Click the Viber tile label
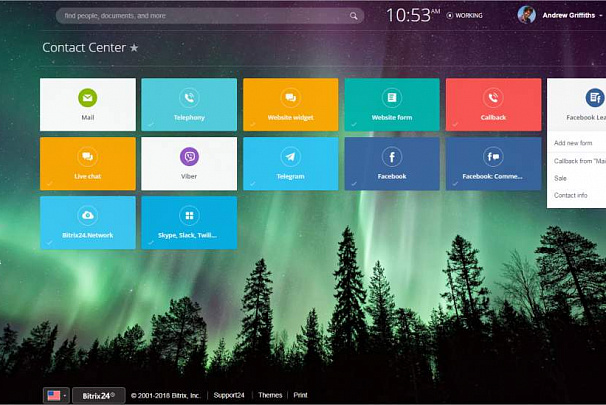The height and width of the screenshot is (405, 606). 189,176
